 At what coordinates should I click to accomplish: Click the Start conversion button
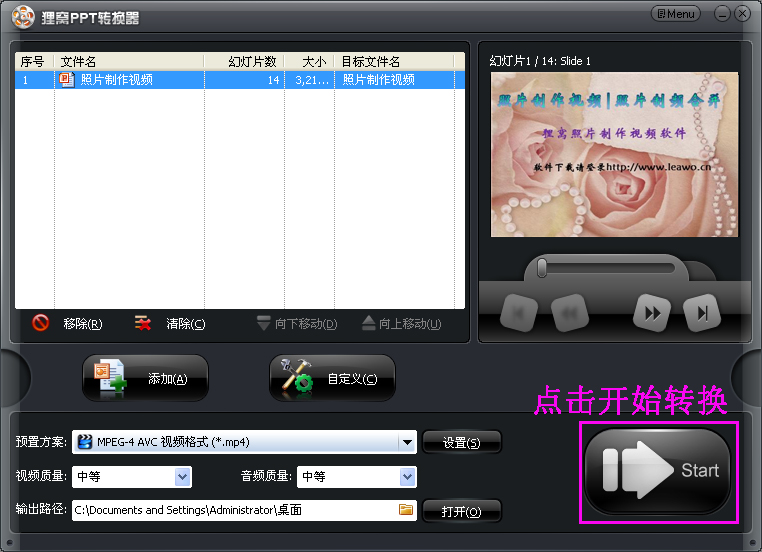658,471
